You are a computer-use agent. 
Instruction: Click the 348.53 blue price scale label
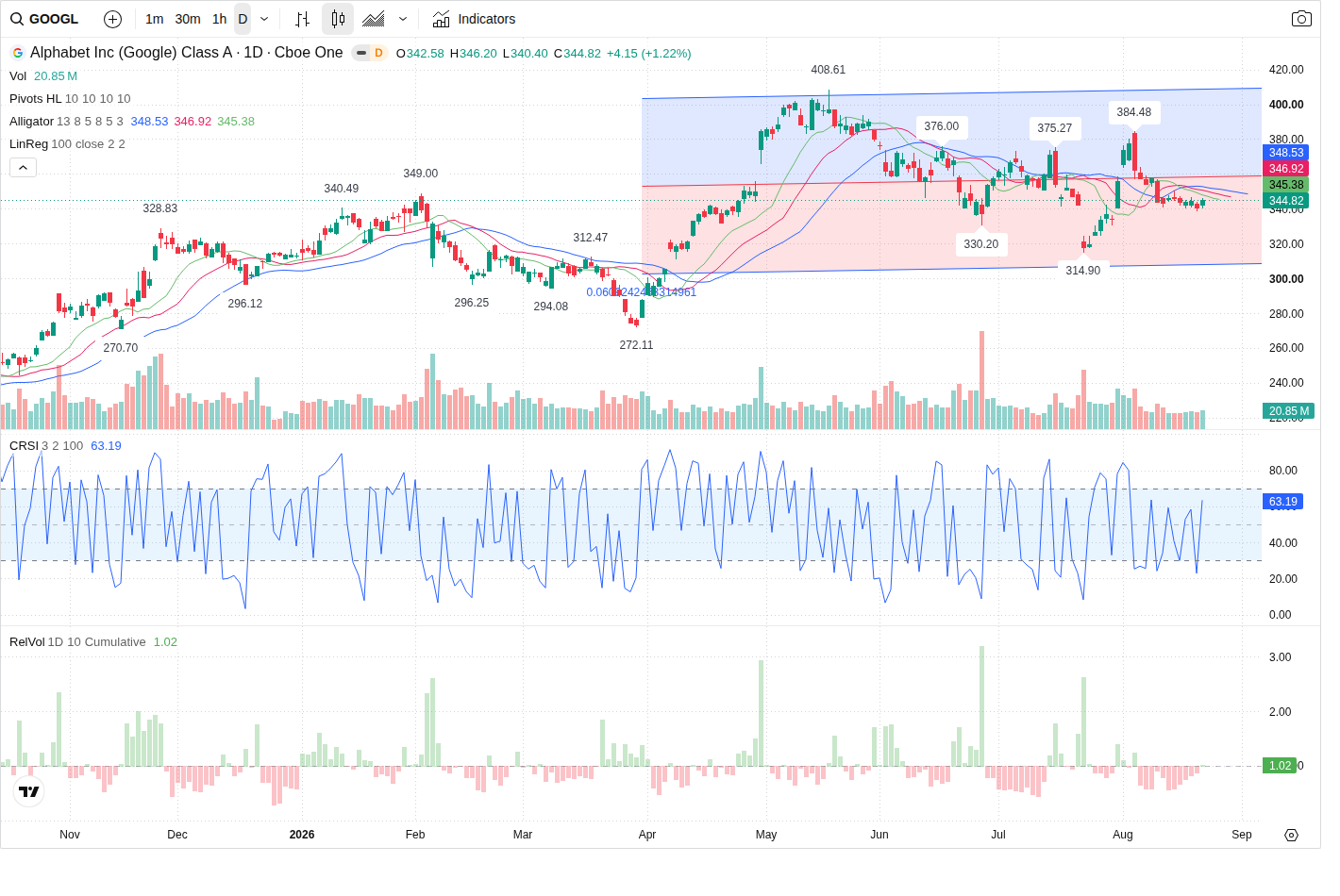[1285, 153]
